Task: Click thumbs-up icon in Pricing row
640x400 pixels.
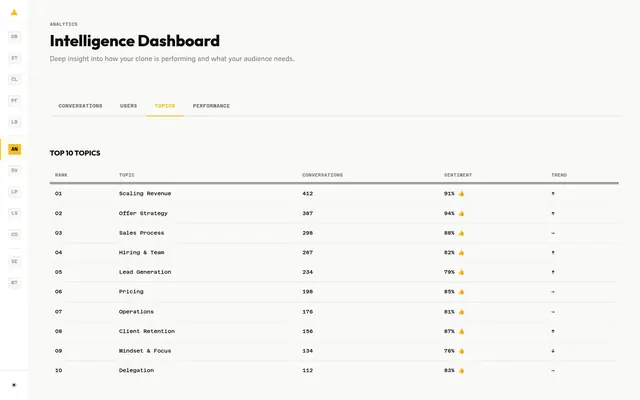Action: point(461,292)
